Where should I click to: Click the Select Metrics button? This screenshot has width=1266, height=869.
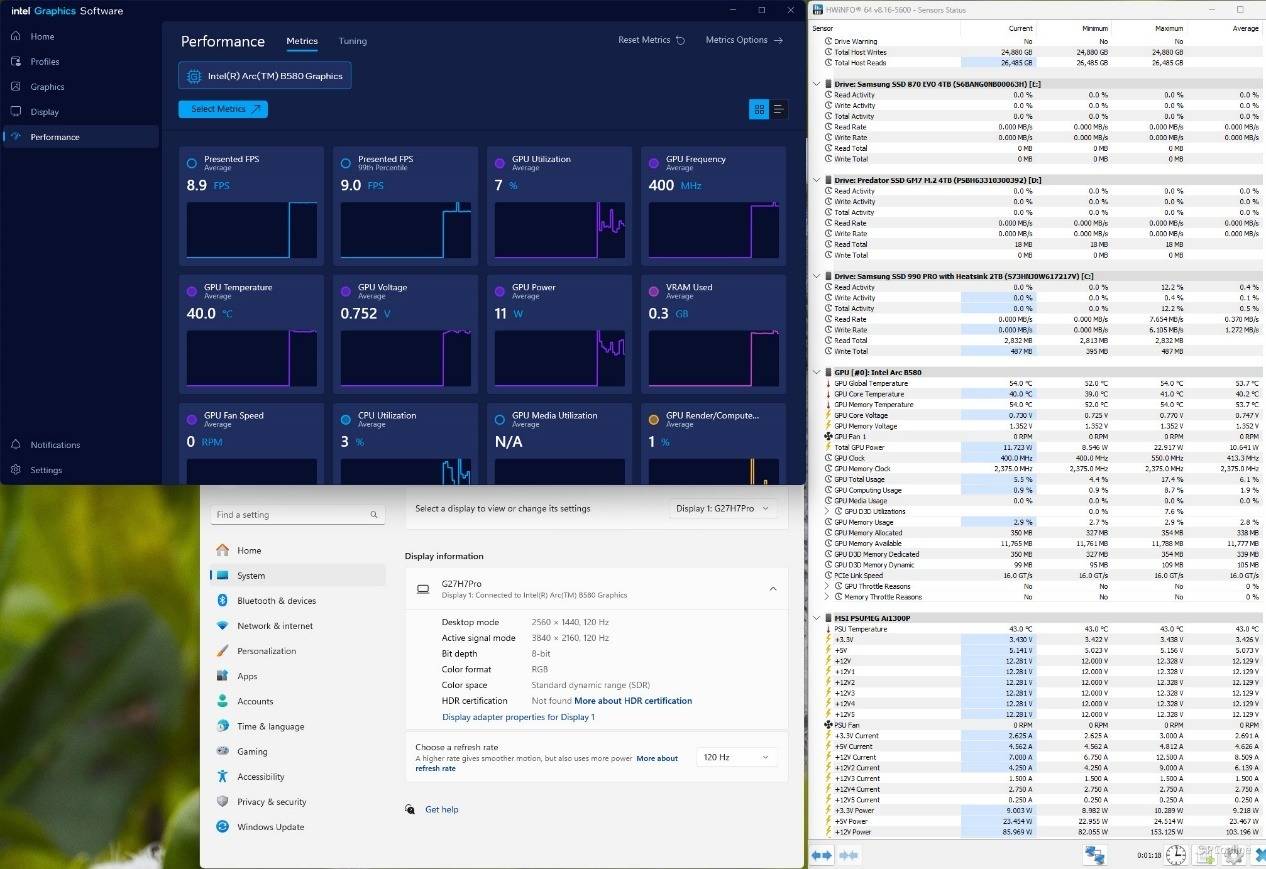tap(223, 109)
